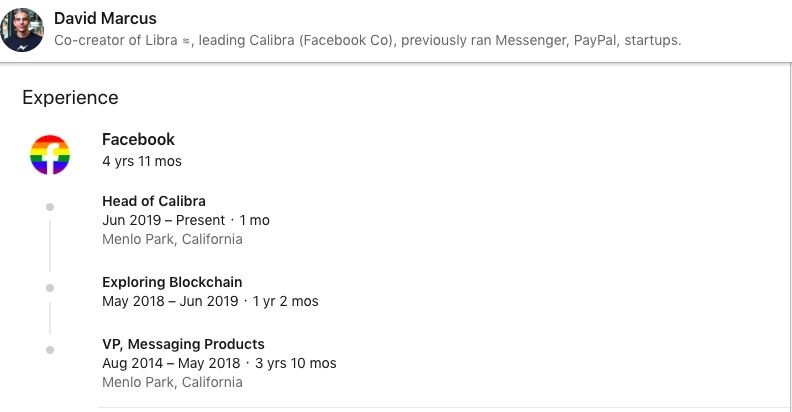Click the timeline line below Head of Calibra dot
The image size is (792, 412).
50,245
